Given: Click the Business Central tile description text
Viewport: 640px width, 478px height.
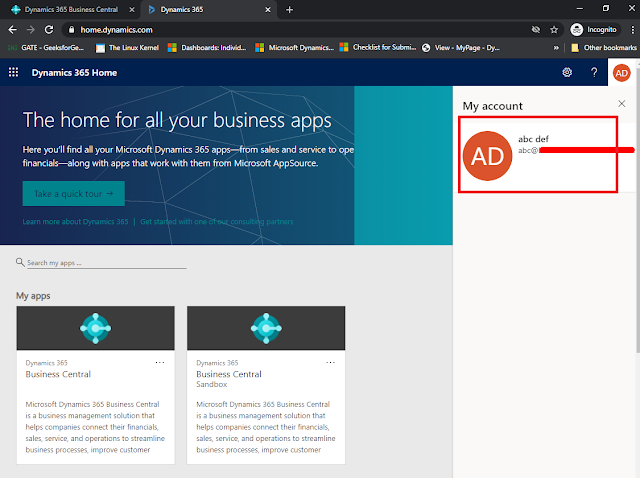Looking at the screenshot, I should [95, 427].
